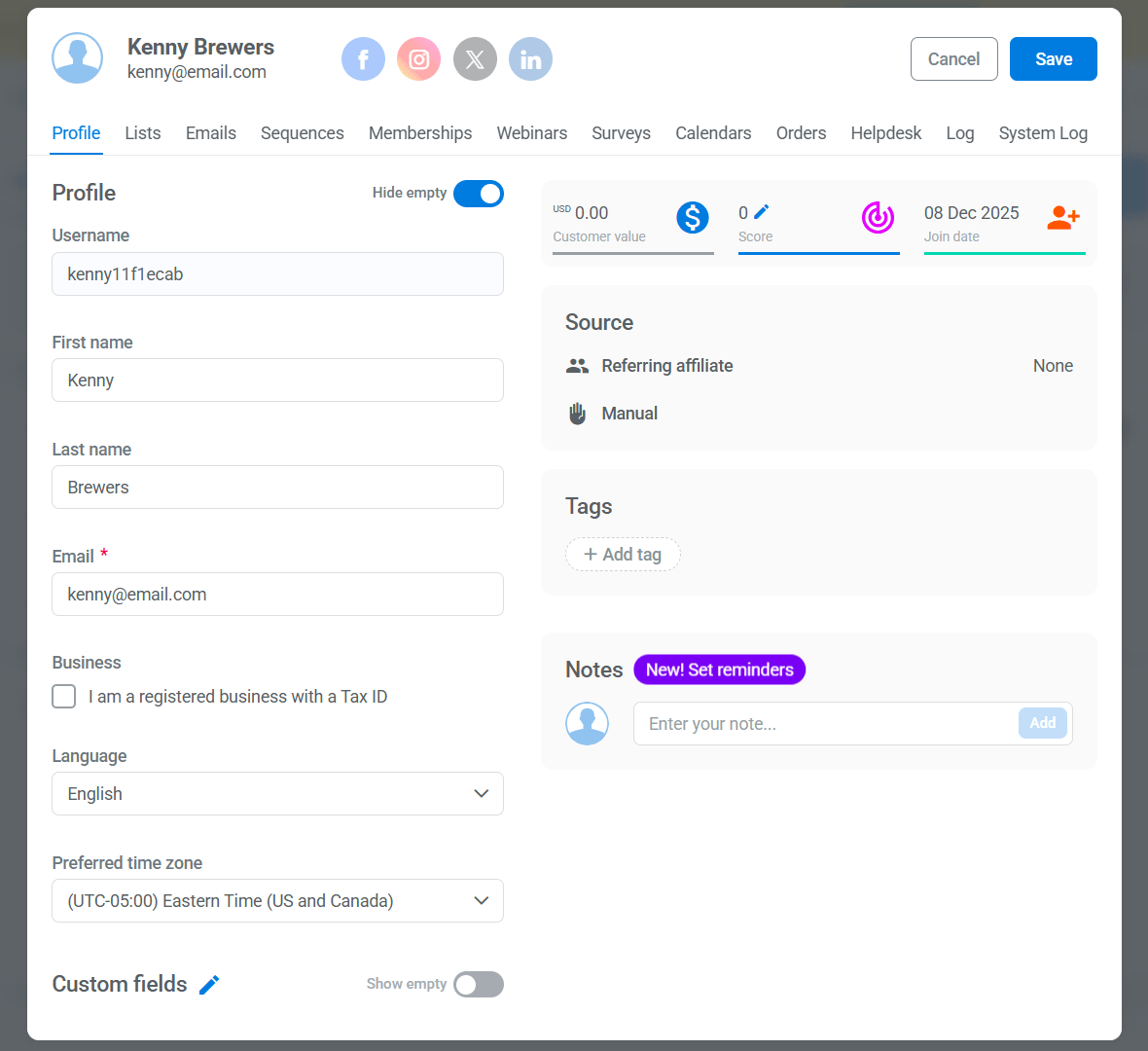Open the LinkedIn icon link
The height and width of the screenshot is (1051, 1148).
[x=530, y=59]
